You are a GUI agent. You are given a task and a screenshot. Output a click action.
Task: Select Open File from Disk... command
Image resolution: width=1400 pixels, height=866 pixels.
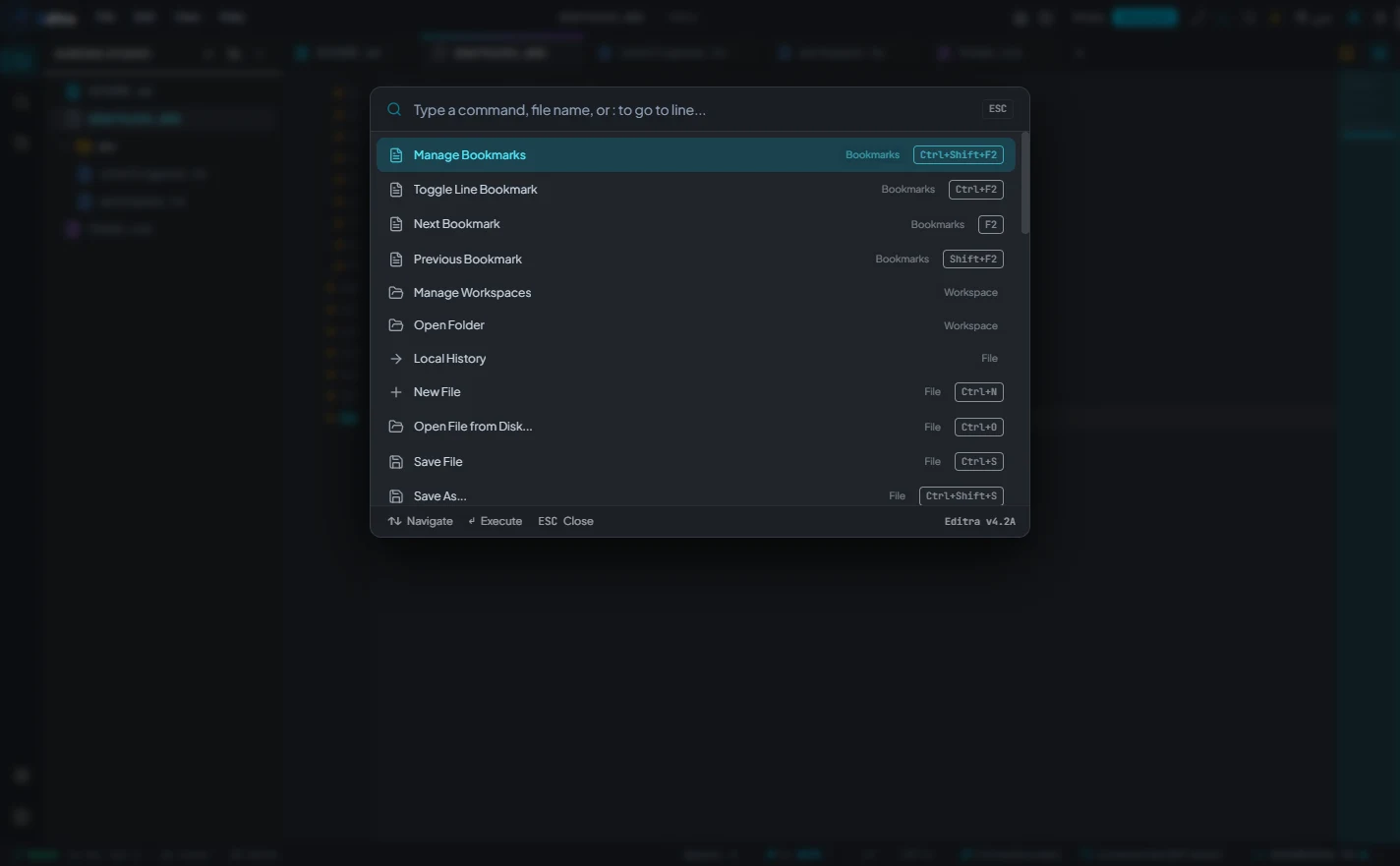[x=696, y=427]
